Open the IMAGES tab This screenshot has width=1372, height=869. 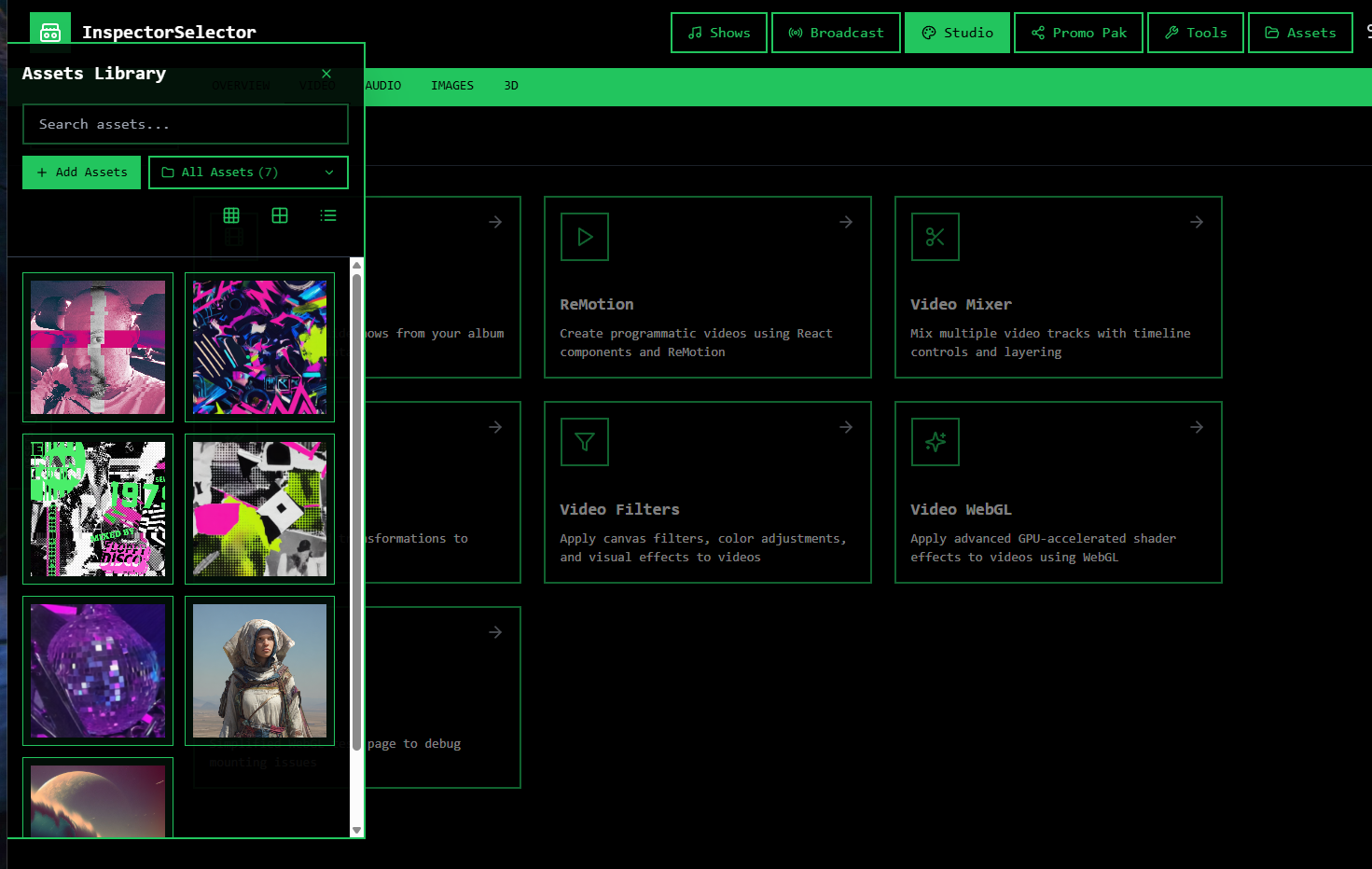tap(452, 86)
